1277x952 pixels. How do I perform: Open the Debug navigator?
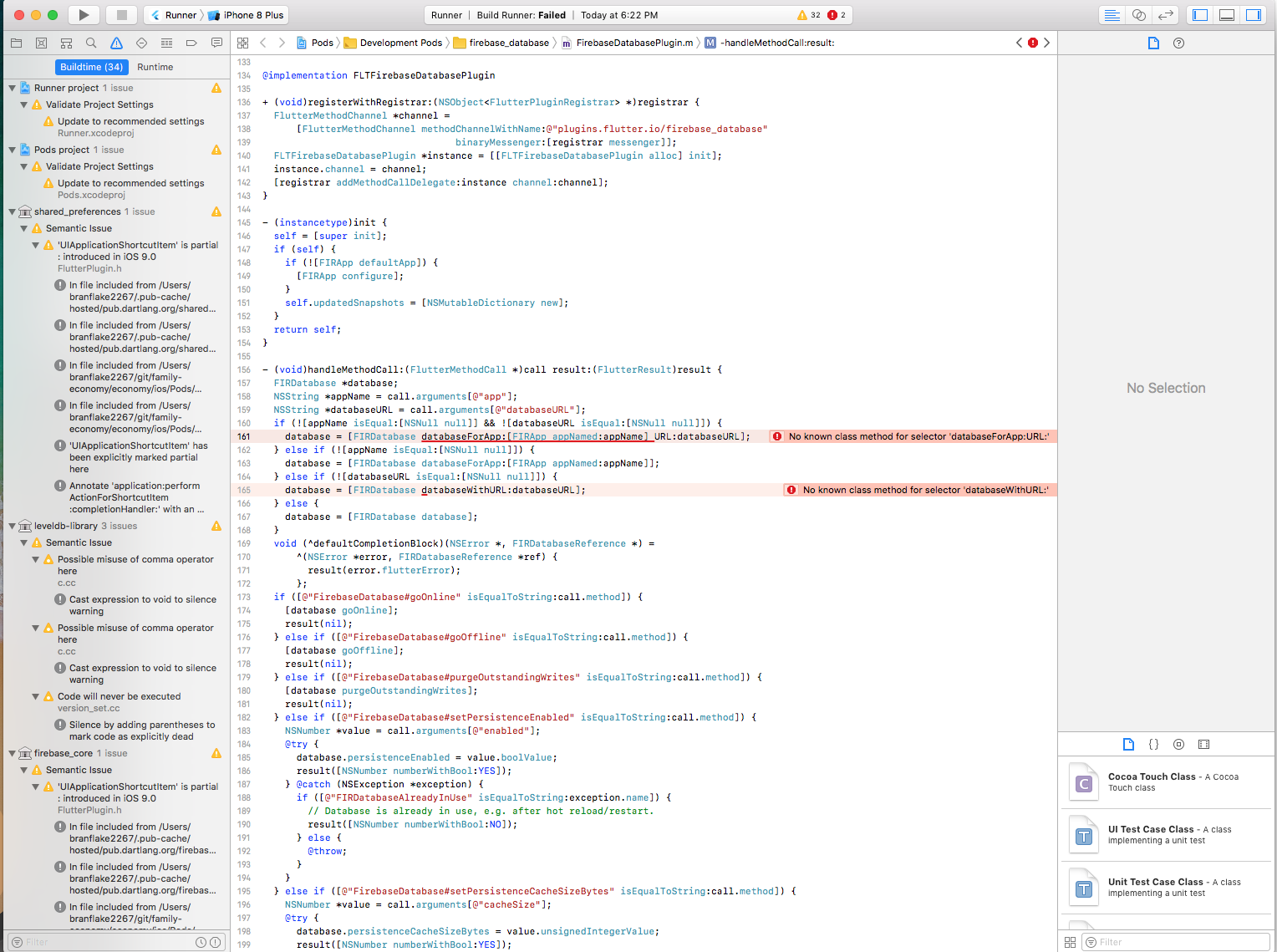tap(166, 43)
